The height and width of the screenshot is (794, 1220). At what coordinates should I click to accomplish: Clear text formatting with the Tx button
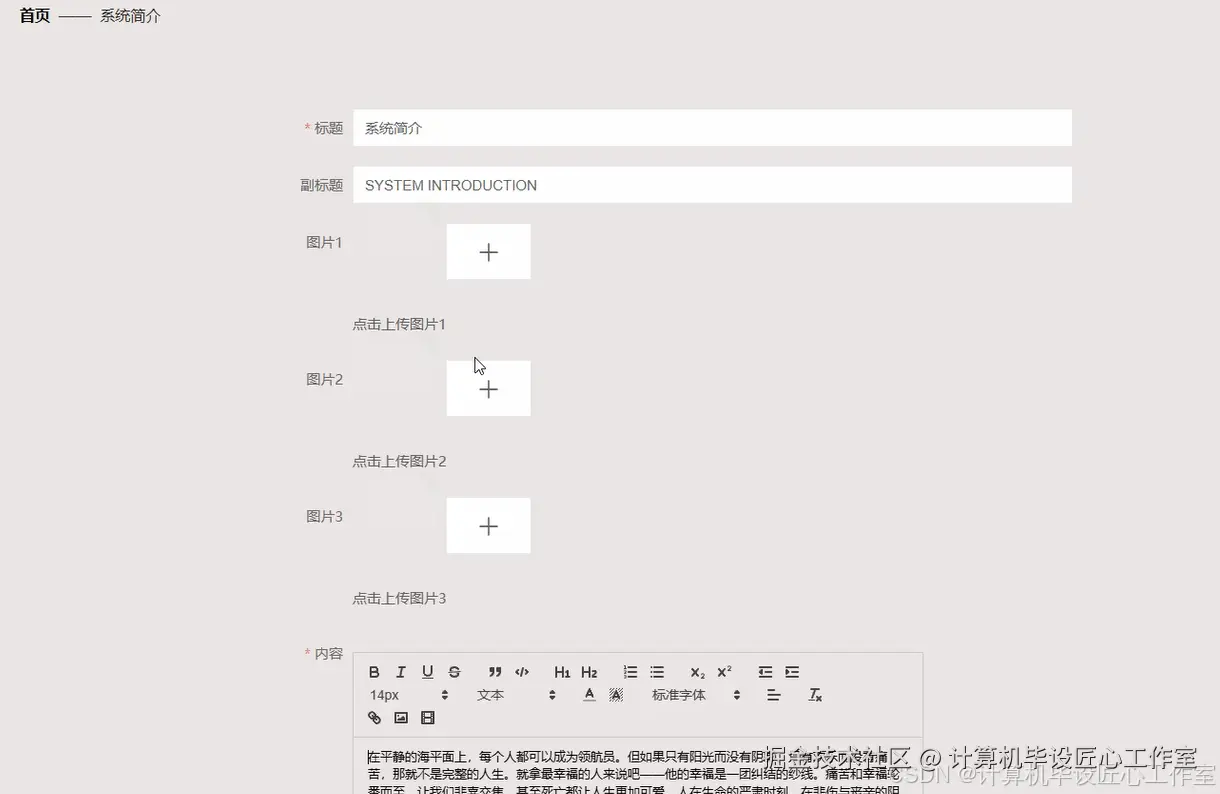coord(814,694)
